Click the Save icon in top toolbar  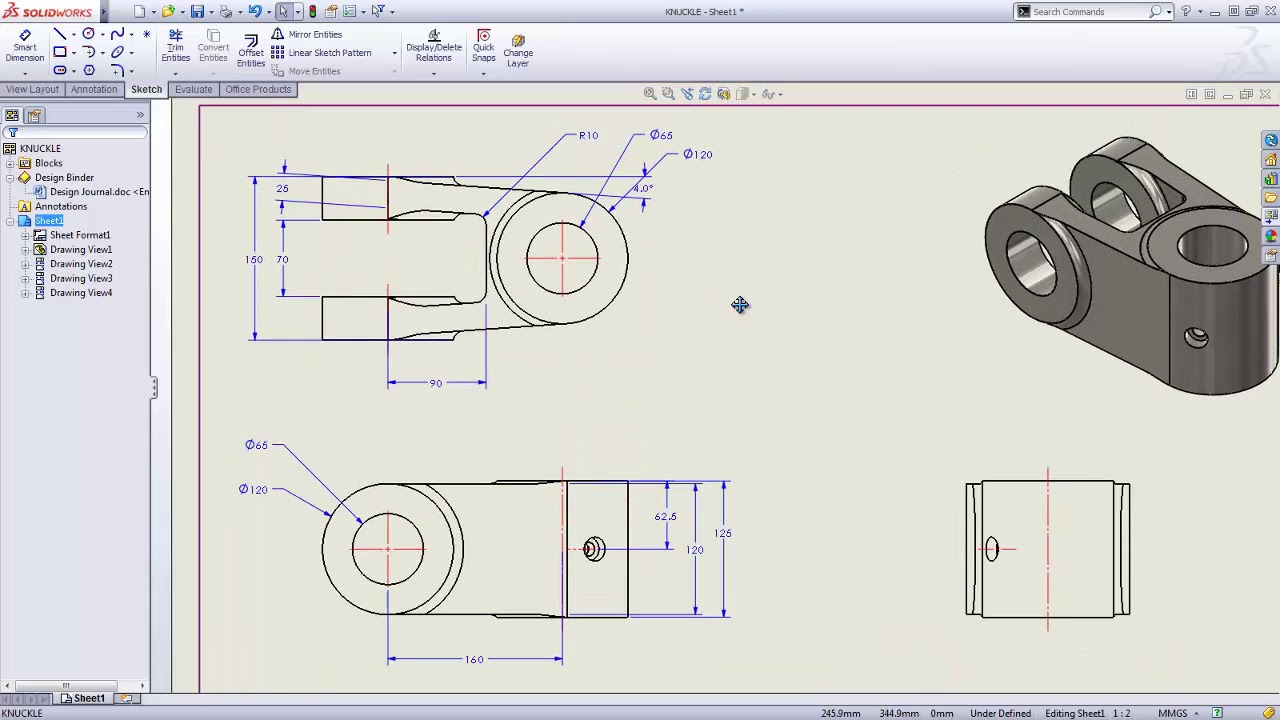coord(197,12)
